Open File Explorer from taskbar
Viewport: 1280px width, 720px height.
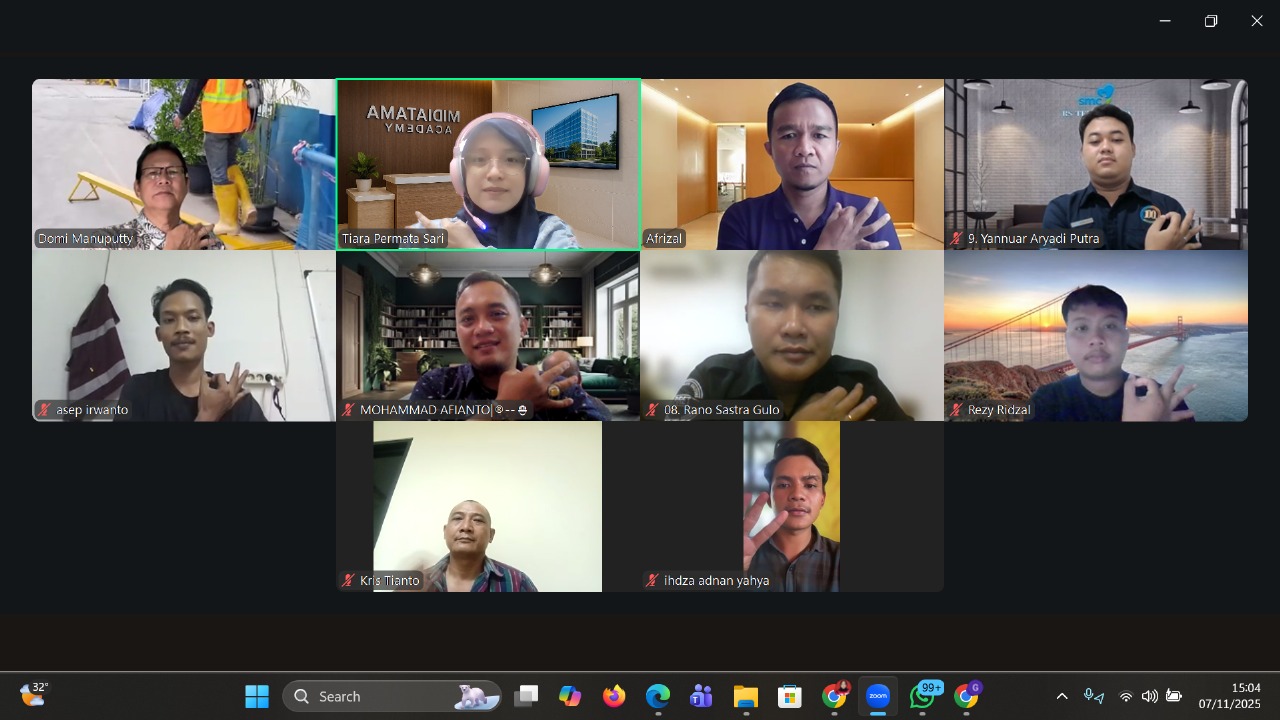[x=745, y=696]
